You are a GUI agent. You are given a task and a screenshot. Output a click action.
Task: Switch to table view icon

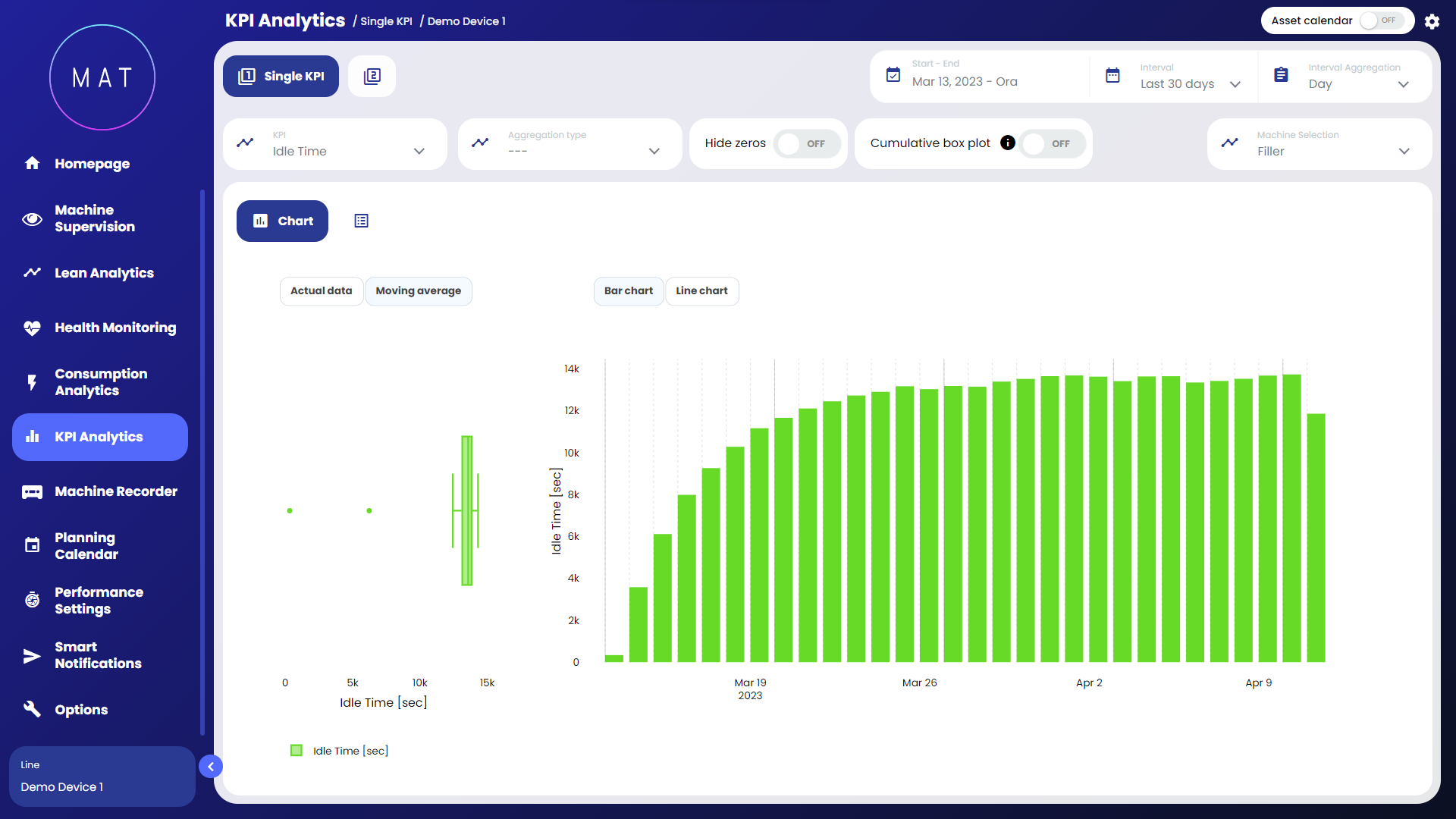(x=361, y=221)
